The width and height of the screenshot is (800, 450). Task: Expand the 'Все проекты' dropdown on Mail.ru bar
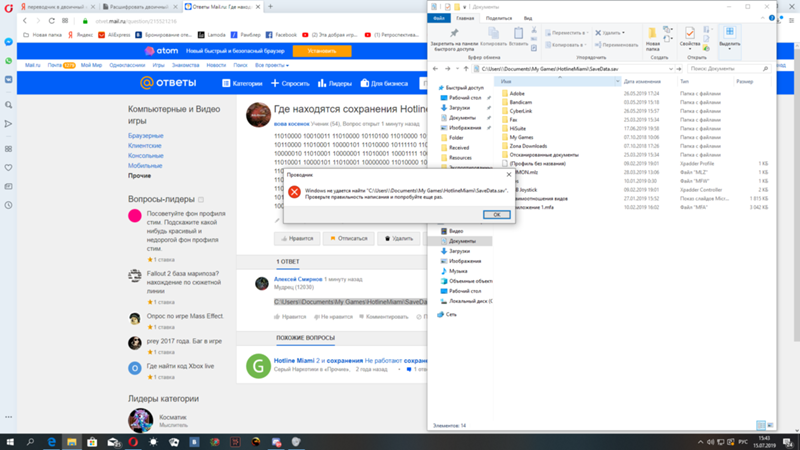[272, 65]
